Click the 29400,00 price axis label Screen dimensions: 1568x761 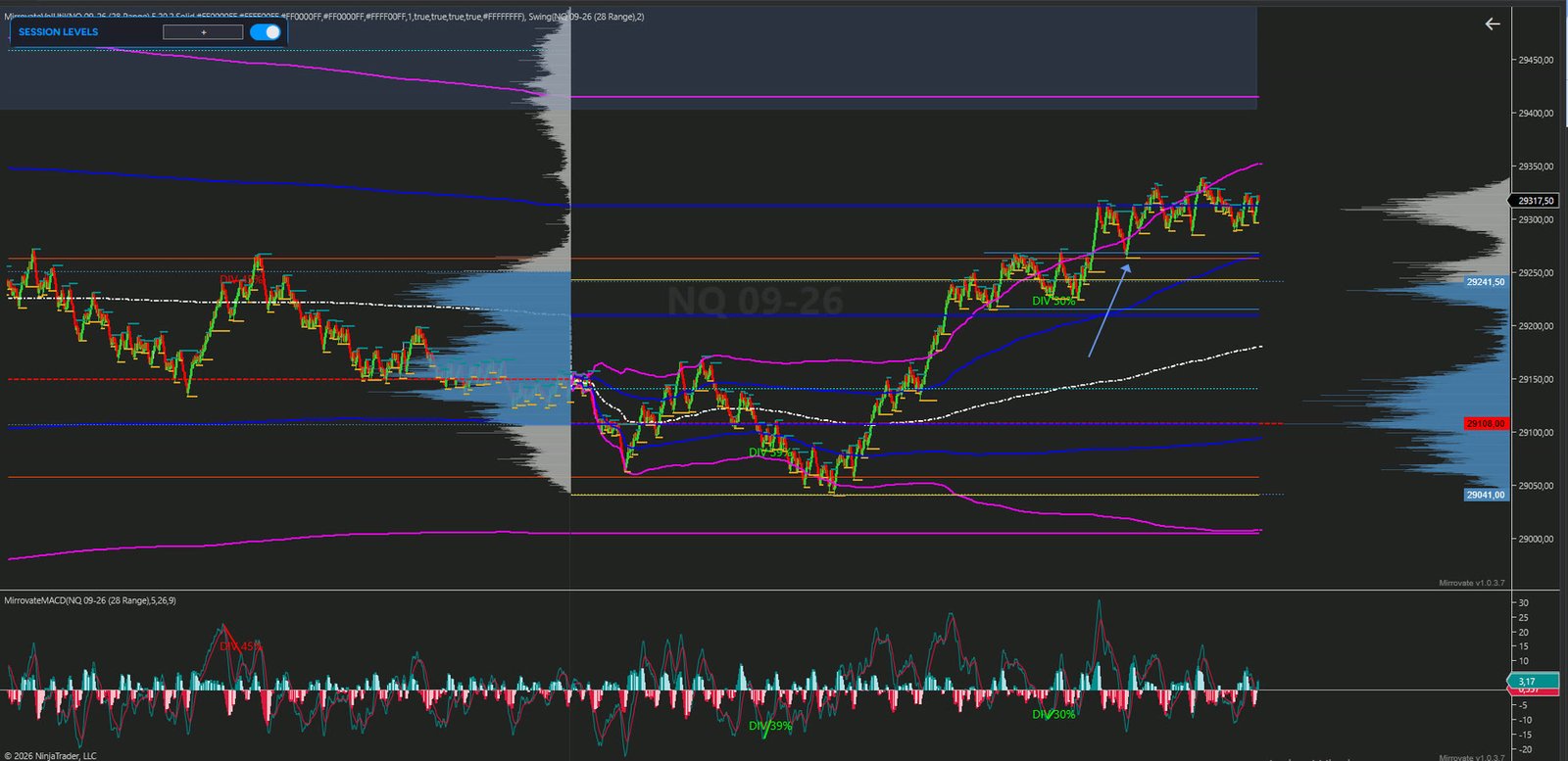coord(1536,114)
